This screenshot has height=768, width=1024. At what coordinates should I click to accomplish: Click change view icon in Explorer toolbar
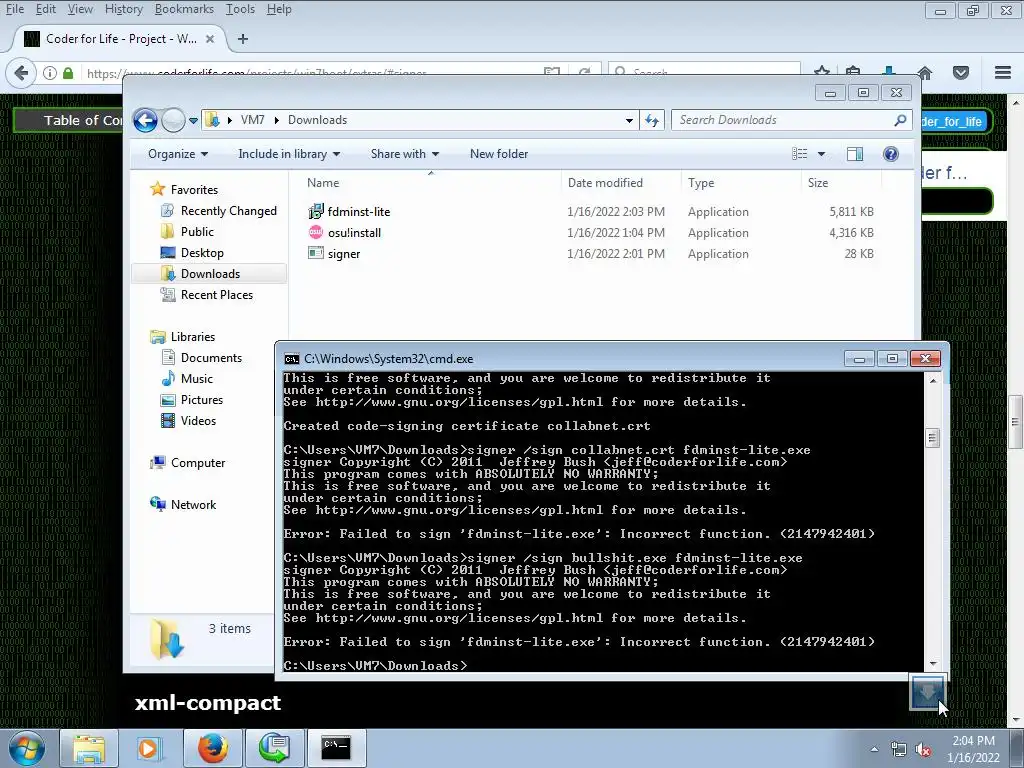(x=799, y=154)
